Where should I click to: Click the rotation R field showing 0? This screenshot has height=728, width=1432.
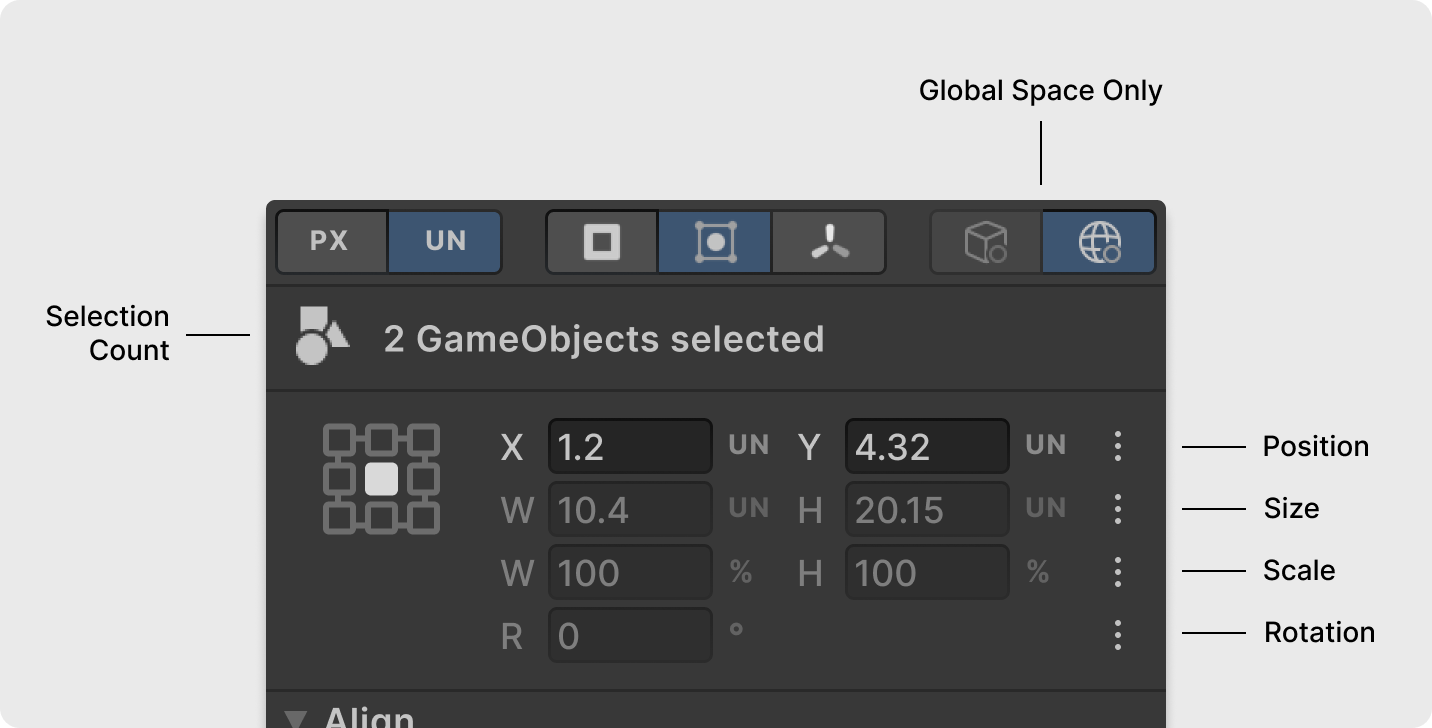point(630,635)
